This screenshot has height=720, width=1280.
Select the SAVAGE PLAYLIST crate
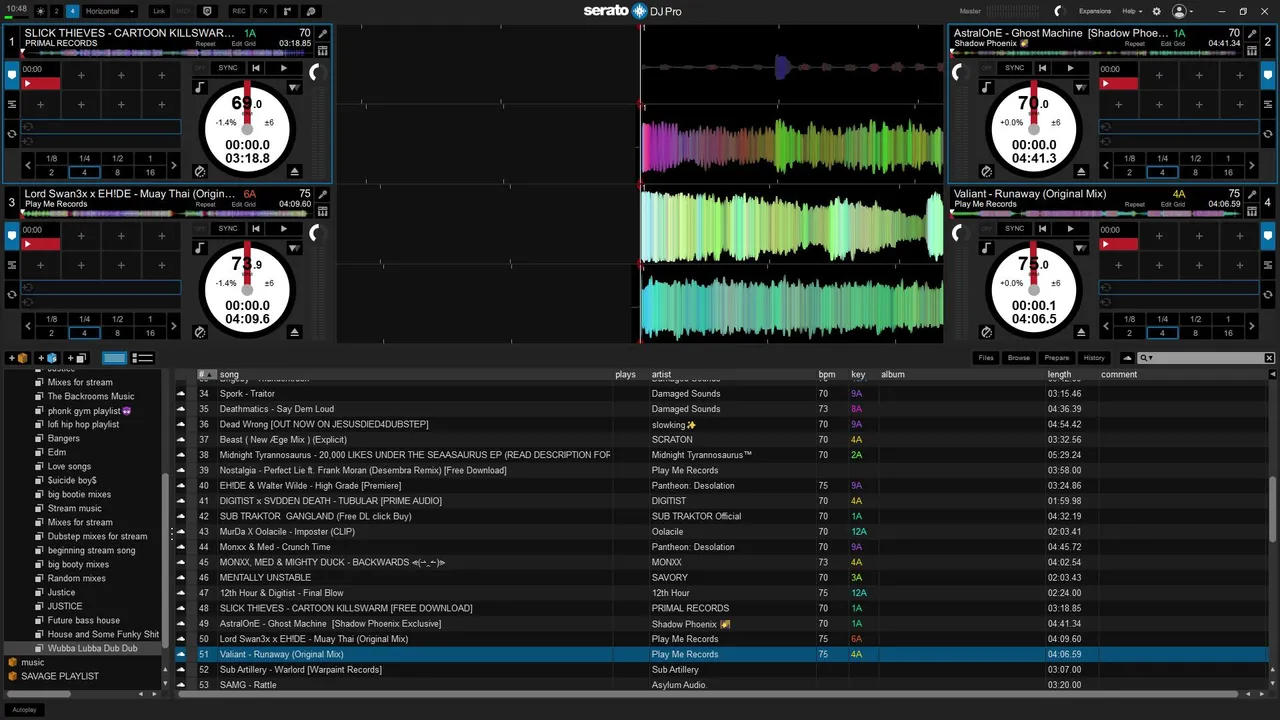point(60,676)
